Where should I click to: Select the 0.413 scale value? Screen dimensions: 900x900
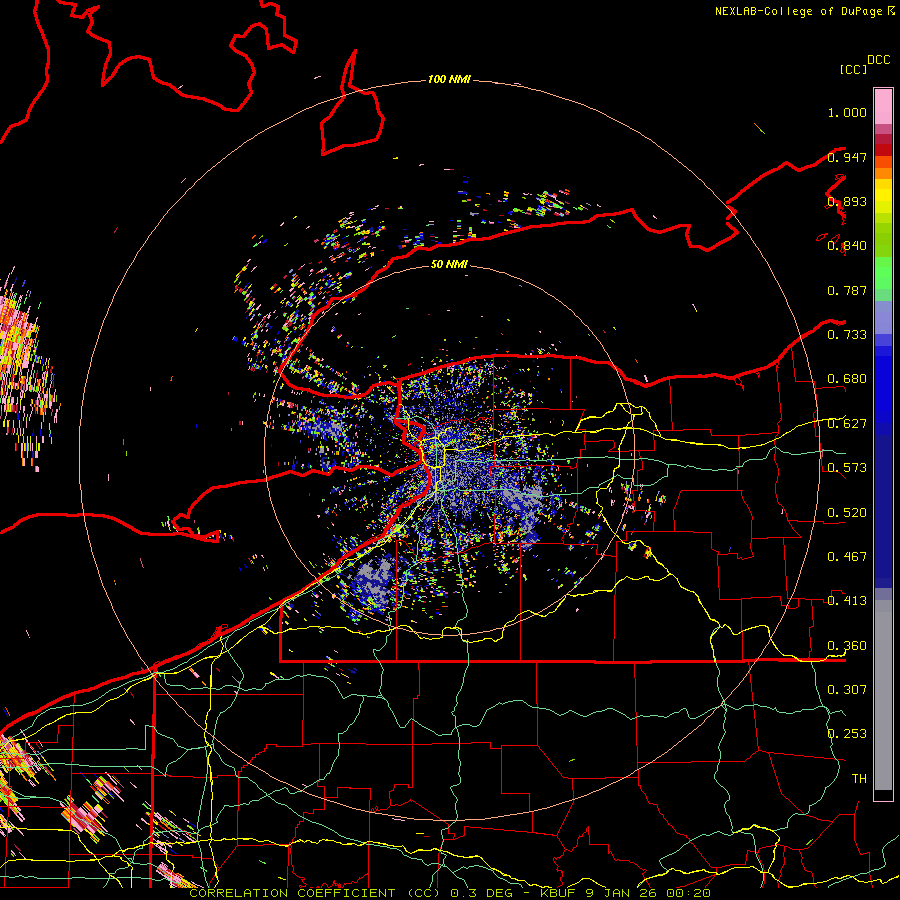click(x=847, y=601)
